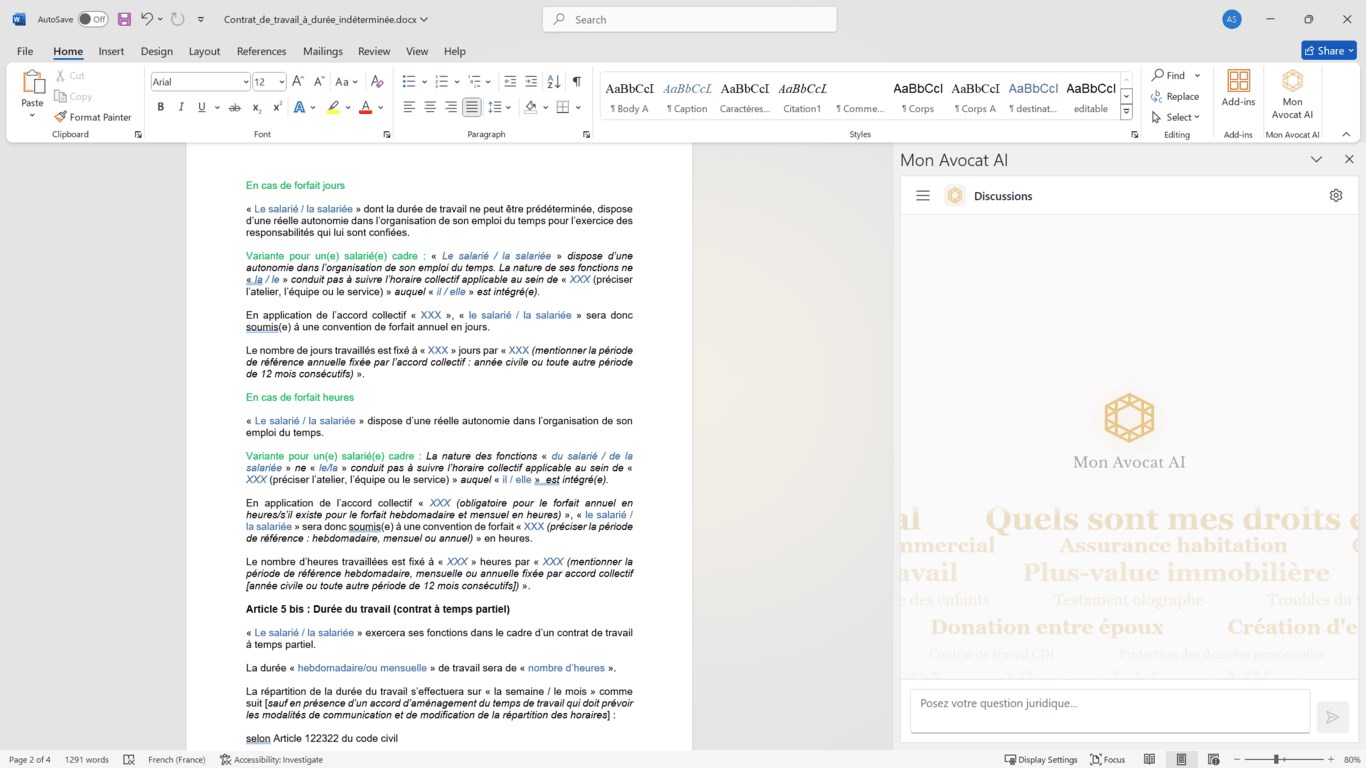Image resolution: width=1366 pixels, height=768 pixels.
Task: Expand the Styles gallery more arrow
Action: pyautogui.click(x=1126, y=113)
